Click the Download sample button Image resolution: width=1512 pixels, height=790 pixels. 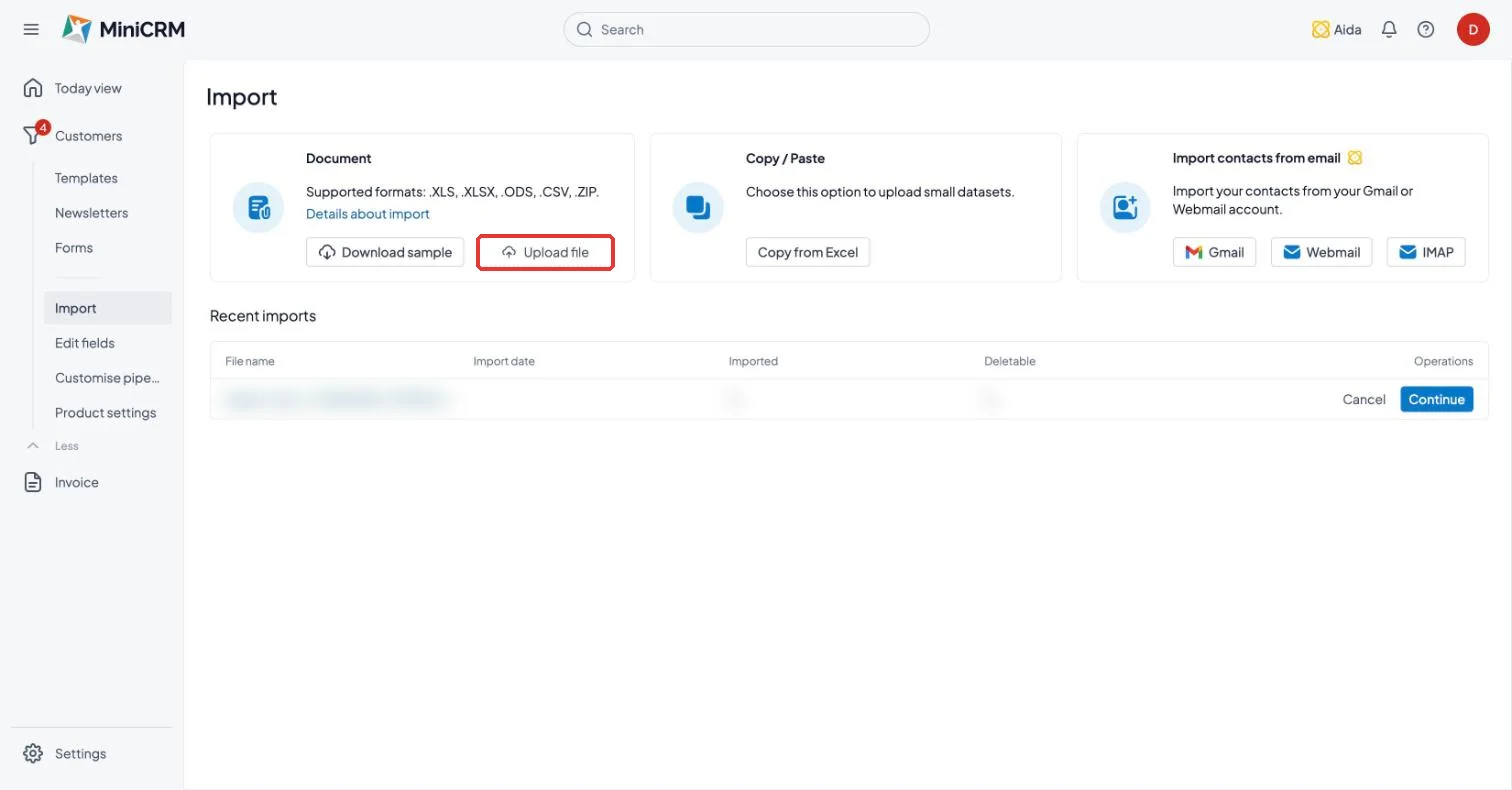pos(385,252)
